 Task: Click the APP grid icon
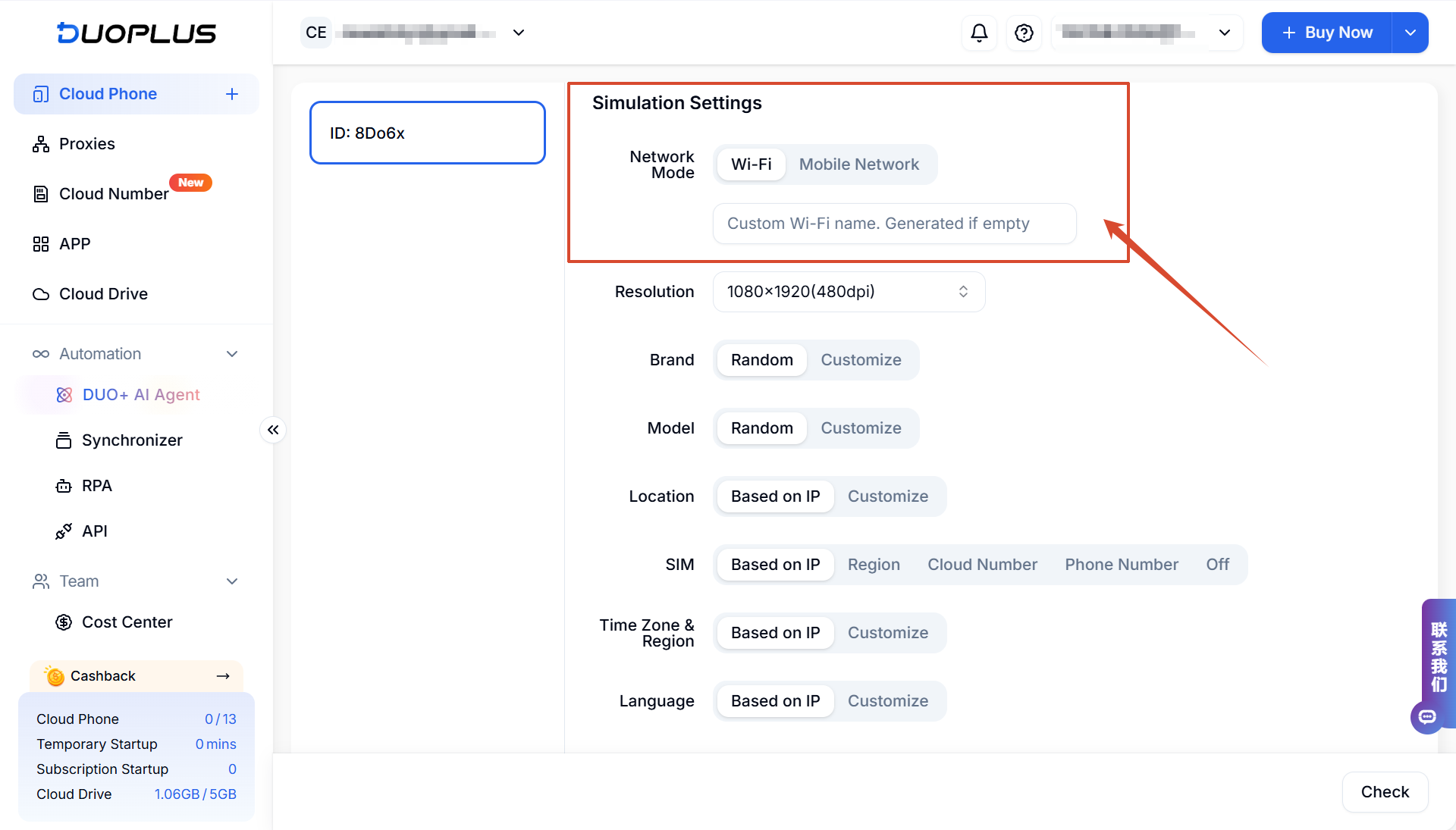(x=40, y=244)
